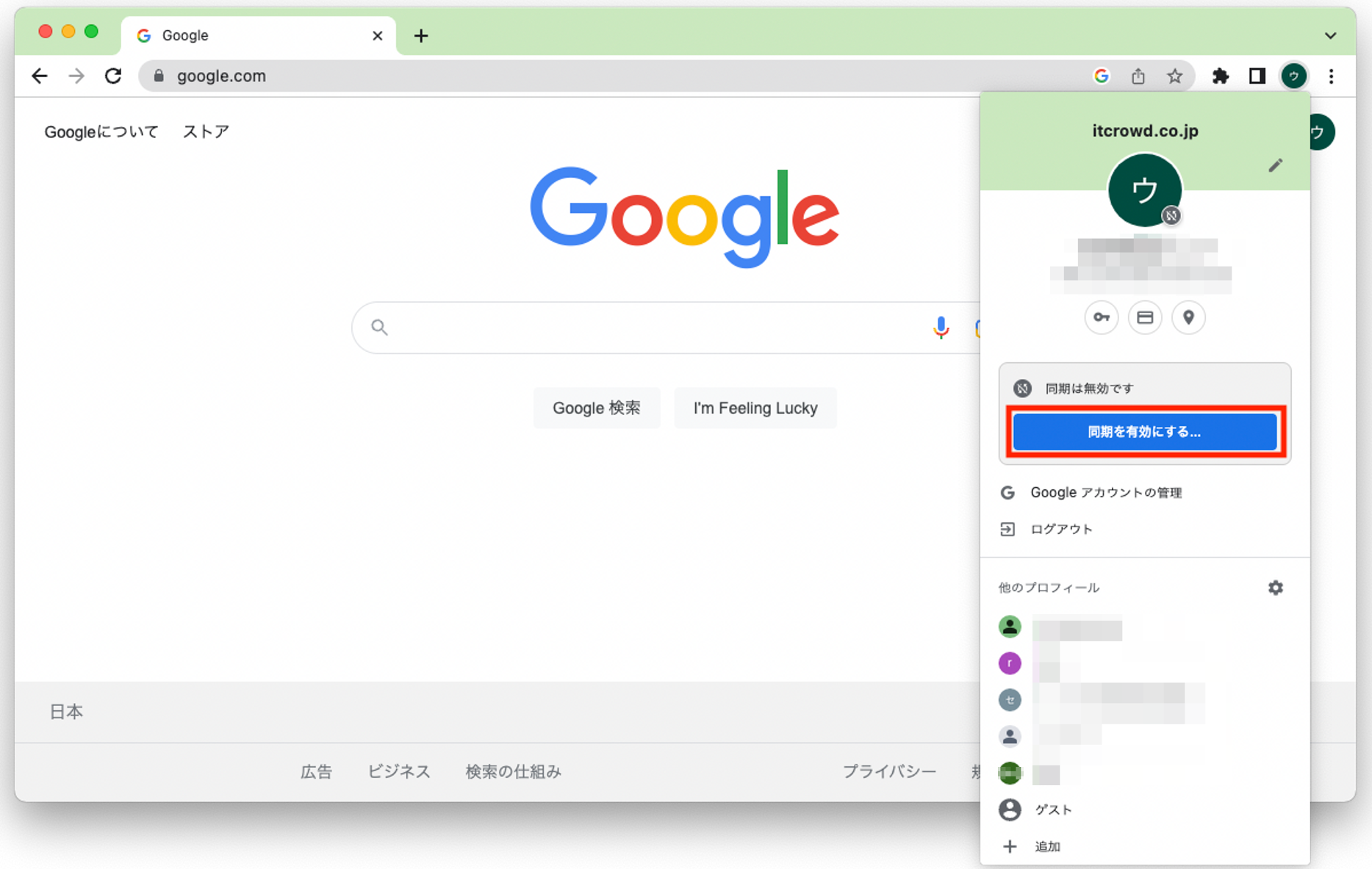The image size is (1372, 869).
Task: Open Chrome three-dot menu
Action: click(1331, 76)
